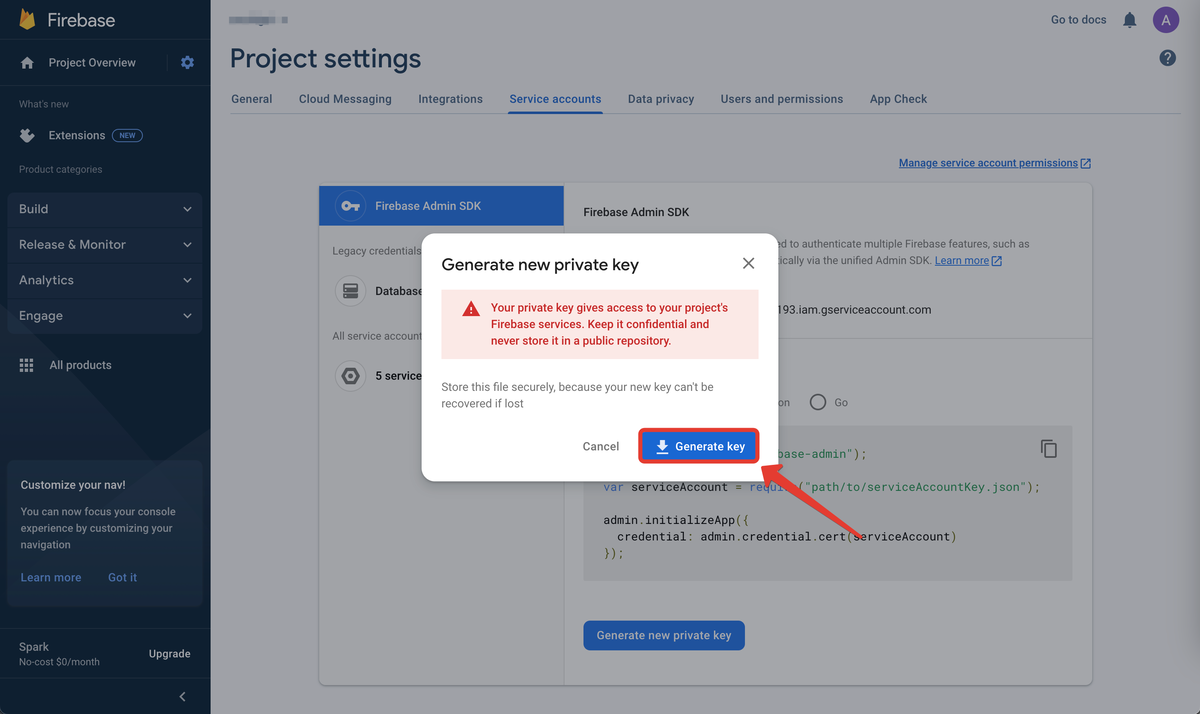Open notifications bell icon
This screenshot has width=1200, height=714.
pyautogui.click(x=1130, y=20)
